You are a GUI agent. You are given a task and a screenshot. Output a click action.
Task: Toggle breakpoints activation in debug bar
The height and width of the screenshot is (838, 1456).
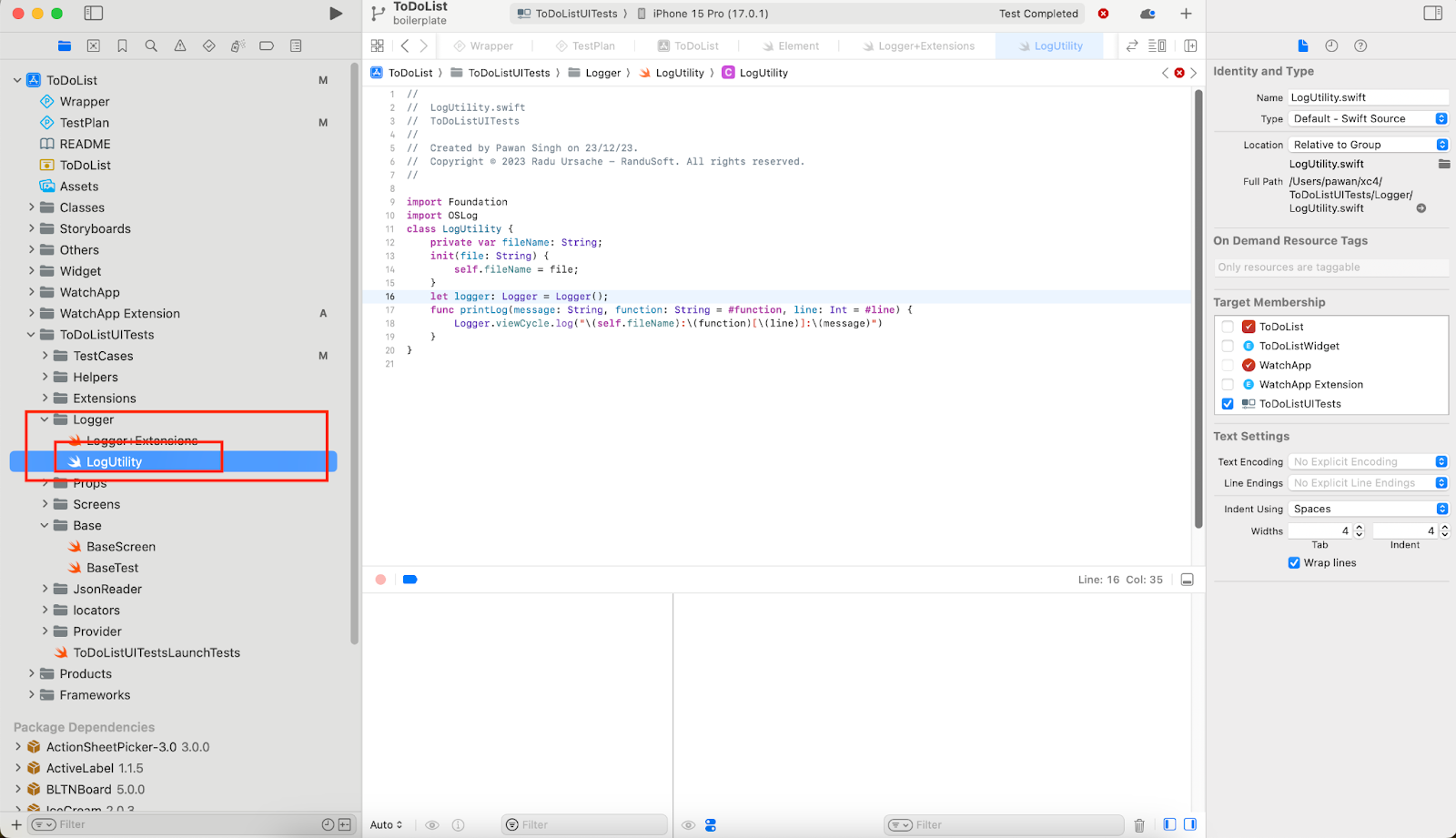click(x=410, y=580)
